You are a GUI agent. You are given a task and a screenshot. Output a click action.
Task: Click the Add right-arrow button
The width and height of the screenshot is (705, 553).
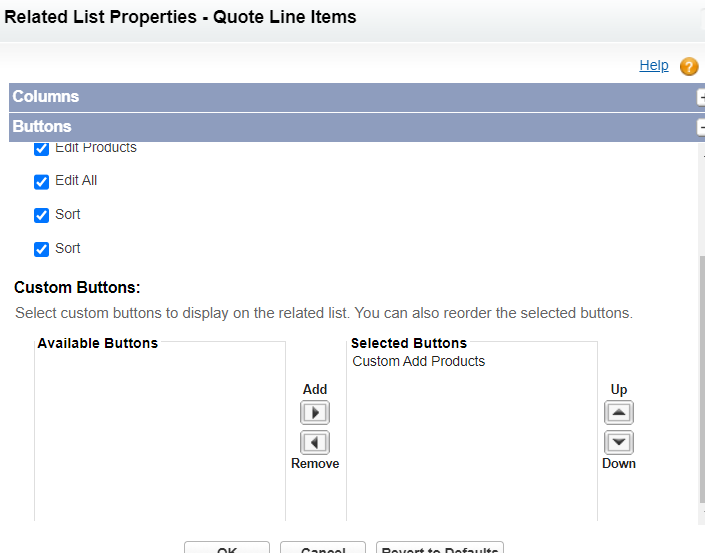(315, 413)
